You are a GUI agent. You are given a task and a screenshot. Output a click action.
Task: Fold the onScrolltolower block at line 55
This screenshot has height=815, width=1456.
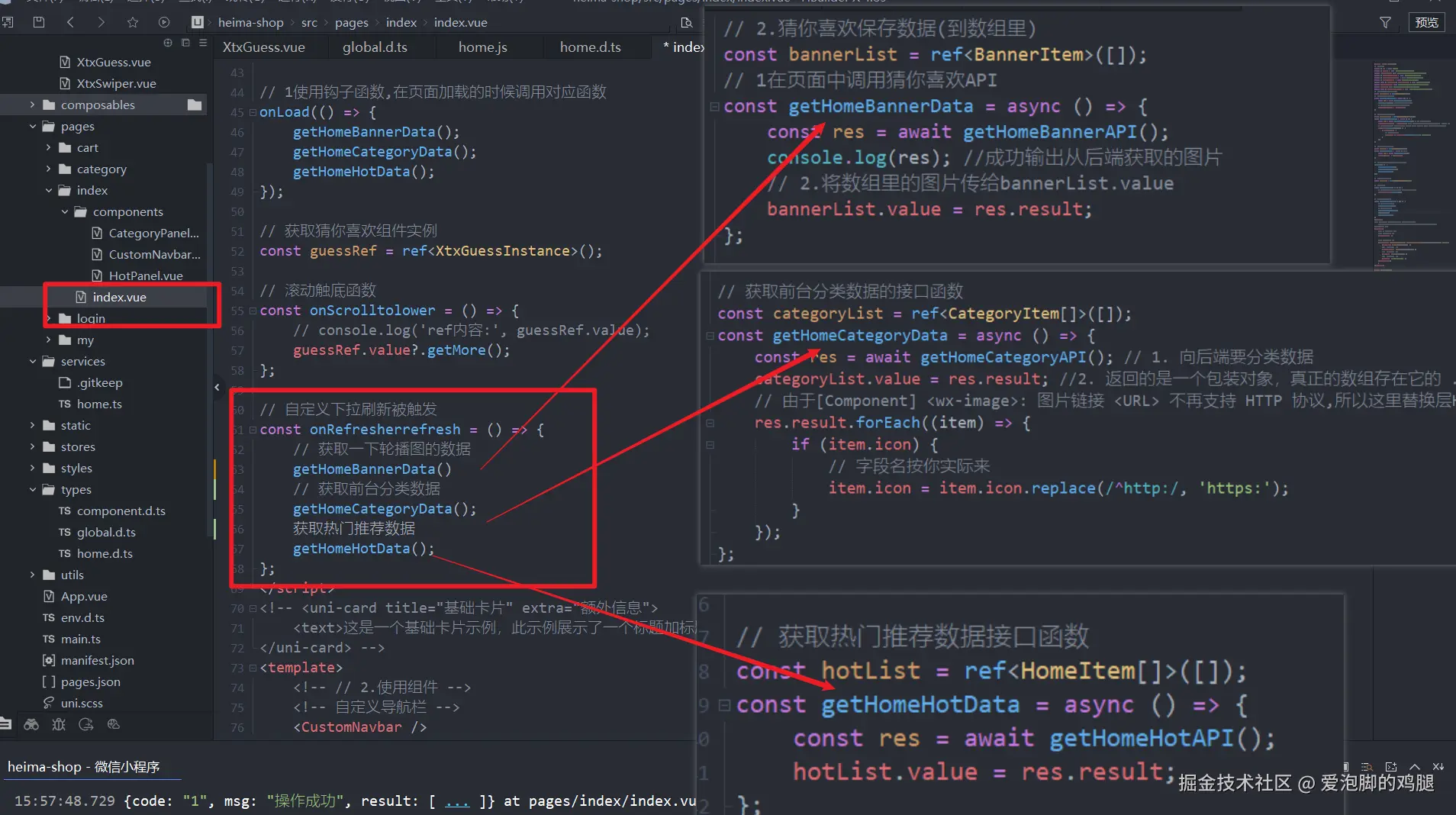coord(253,311)
